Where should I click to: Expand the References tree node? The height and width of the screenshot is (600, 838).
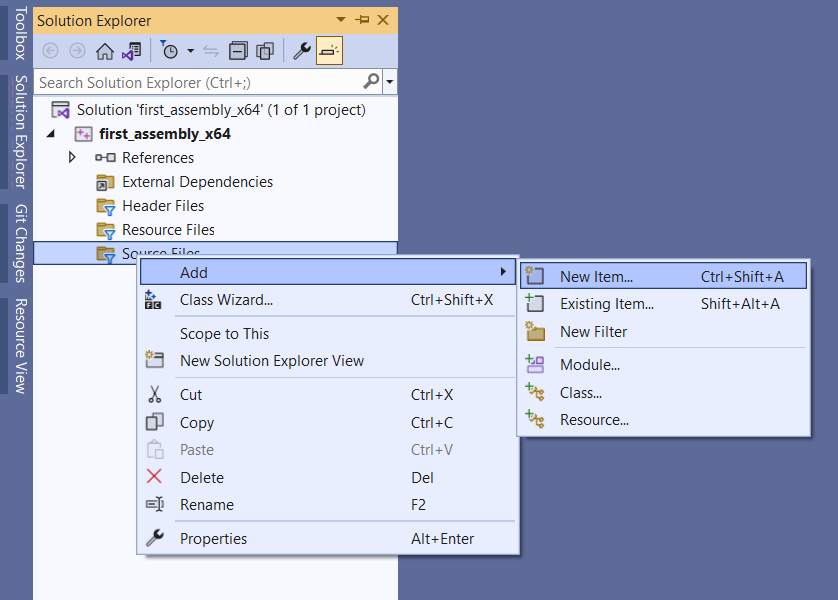[x=72, y=158]
